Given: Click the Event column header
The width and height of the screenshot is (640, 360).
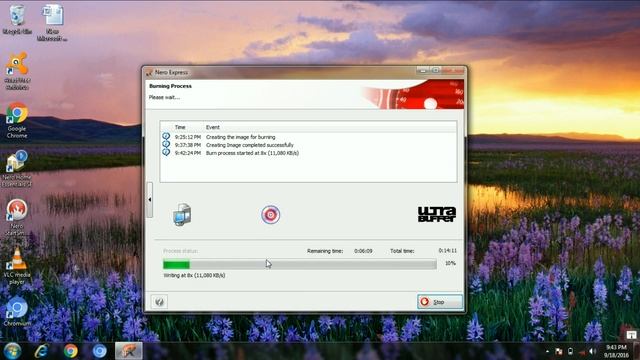Looking at the screenshot, I should click(x=213, y=127).
